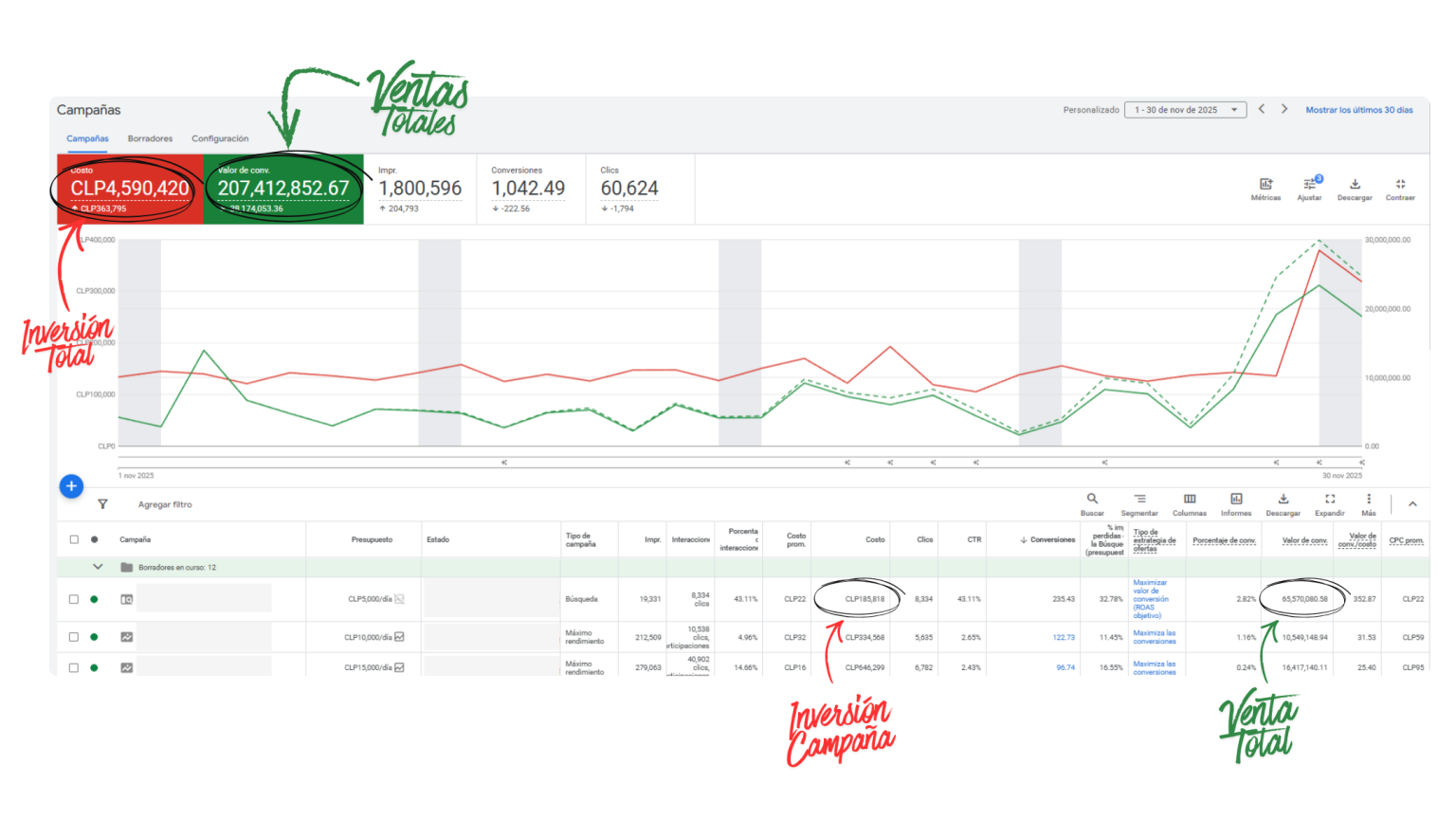Click the blue plus button below the chart
This screenshot has height=819, width=1456.
pos(71,485)
